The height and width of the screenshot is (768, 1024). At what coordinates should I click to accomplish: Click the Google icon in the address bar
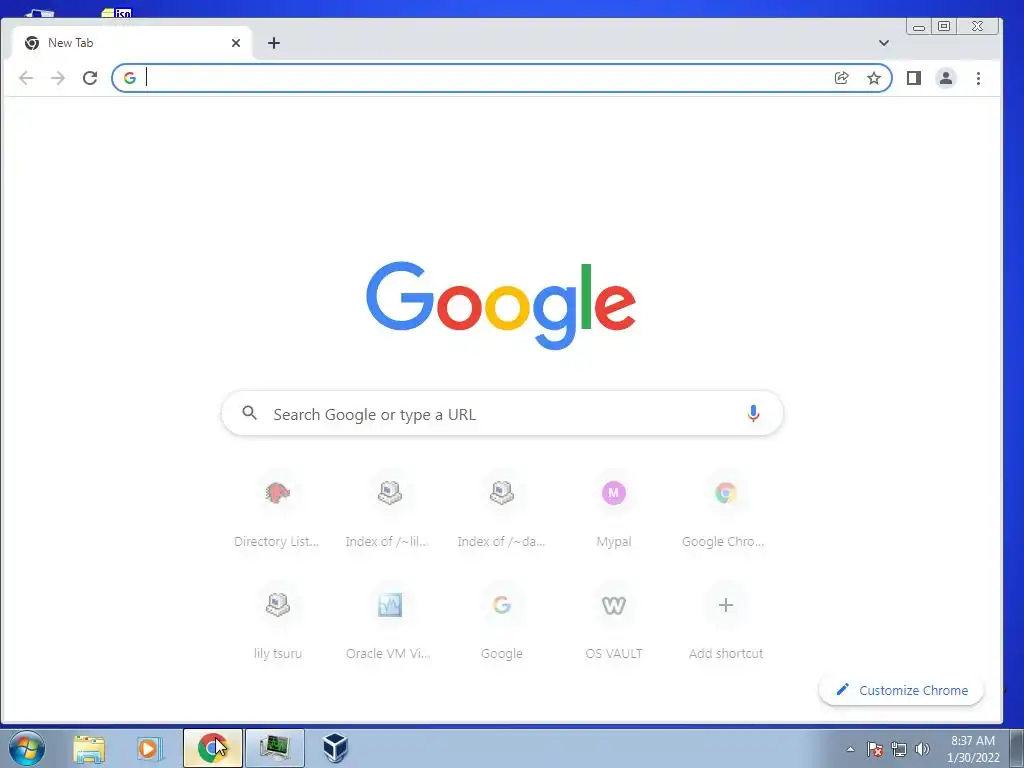[x=129, y=78]
